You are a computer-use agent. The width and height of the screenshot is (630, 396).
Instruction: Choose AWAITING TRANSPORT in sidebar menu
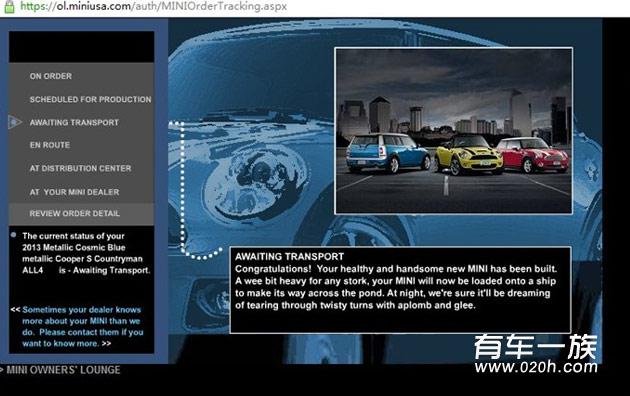click(x=74, y=122)
